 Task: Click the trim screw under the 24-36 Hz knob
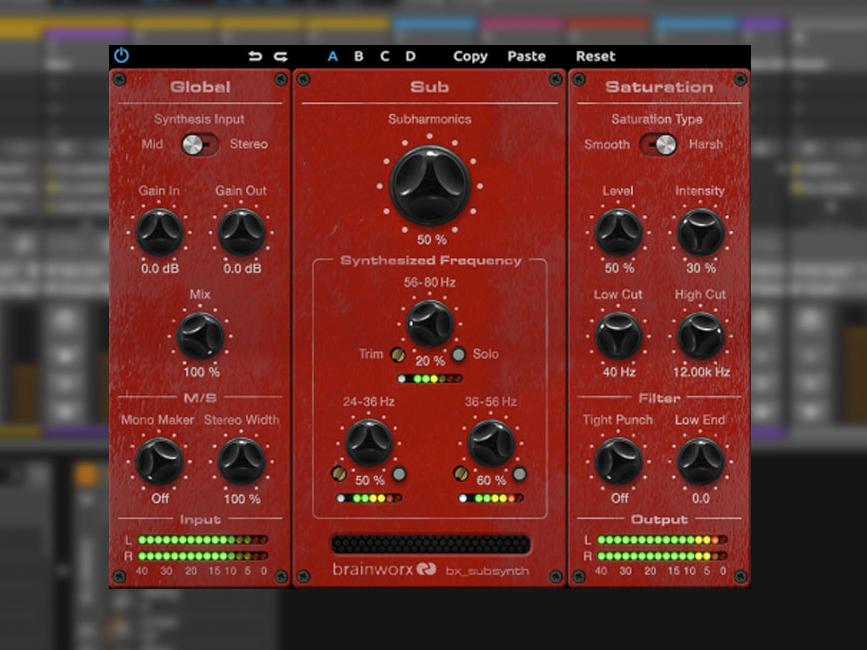(x=340, y=473)
